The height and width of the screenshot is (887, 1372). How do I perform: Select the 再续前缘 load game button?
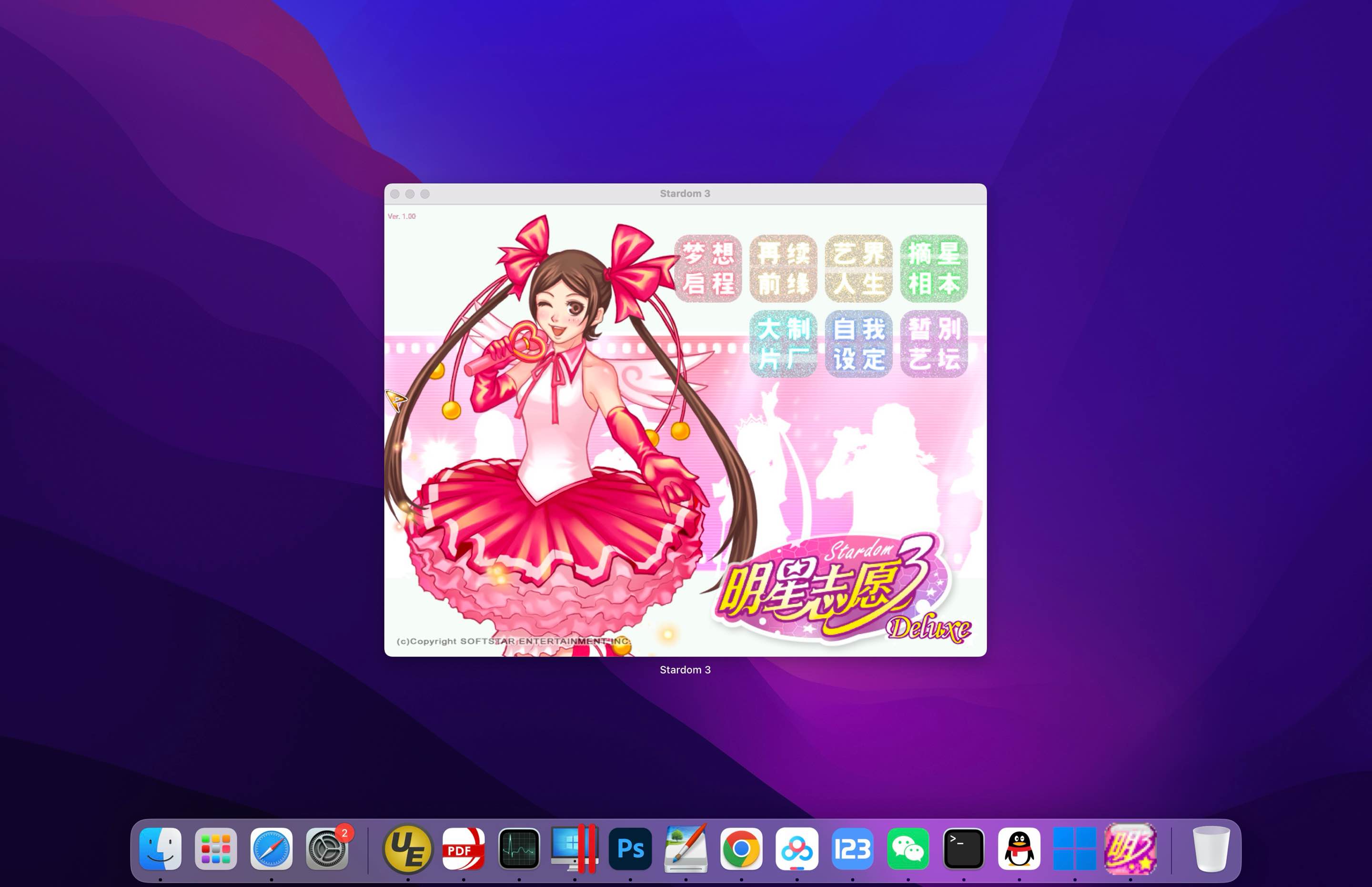tap(783, 268)
